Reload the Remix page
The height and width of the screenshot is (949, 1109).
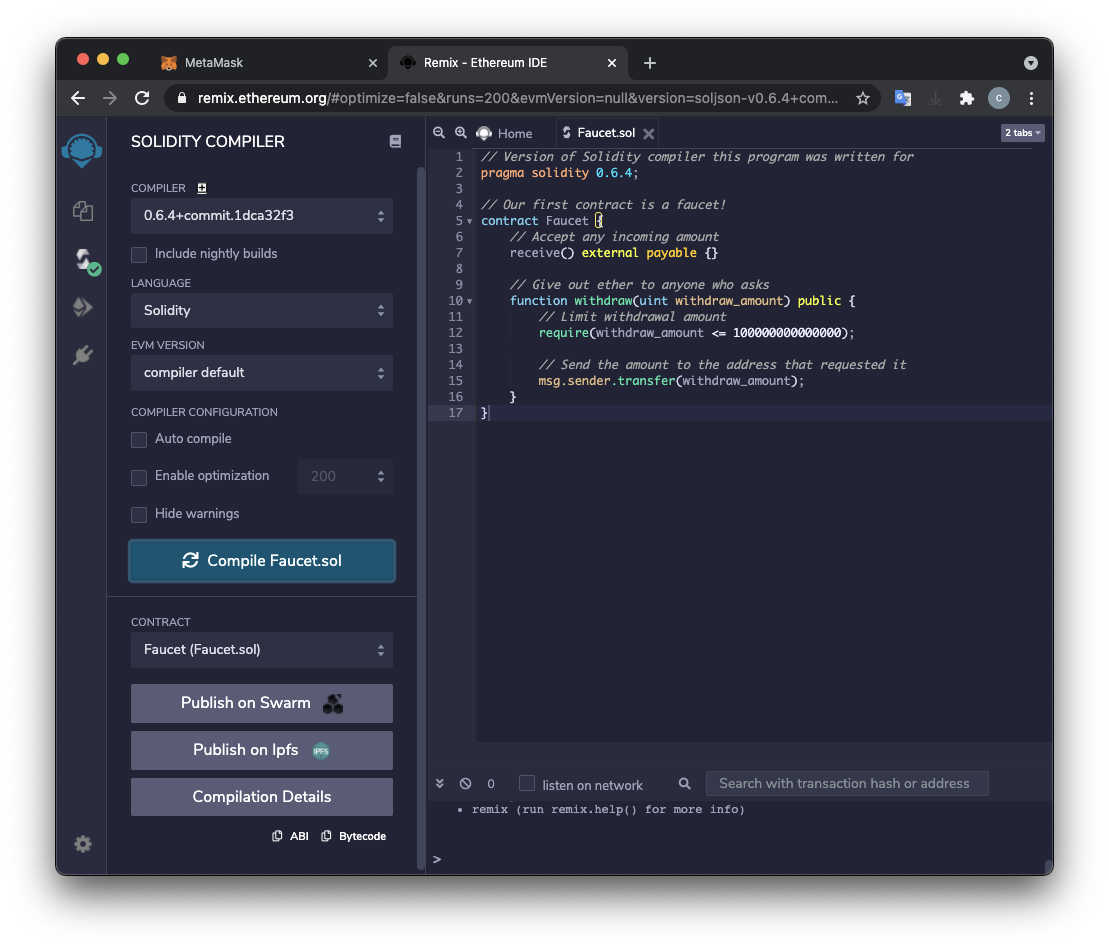pyautogui.click(x=142, y=98)
